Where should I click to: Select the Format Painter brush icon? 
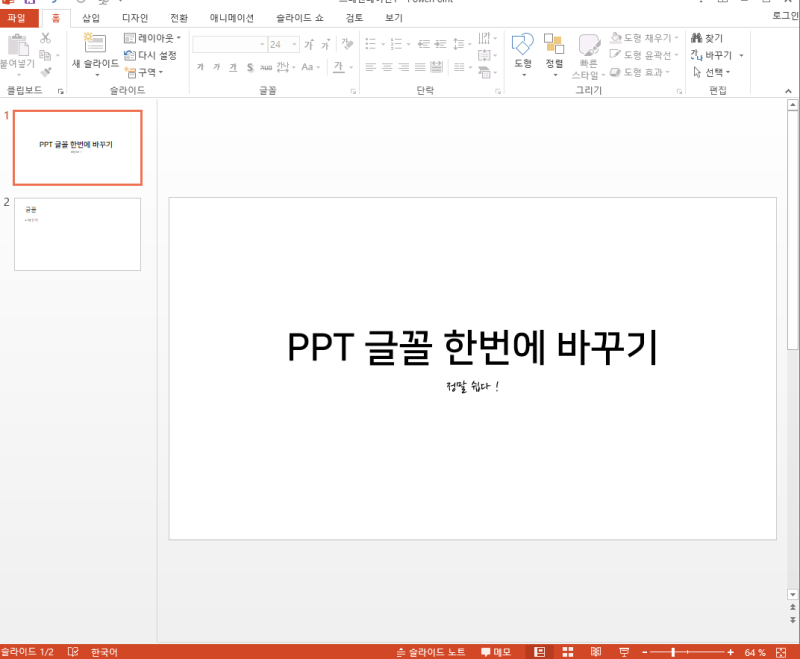pos(45,72)
